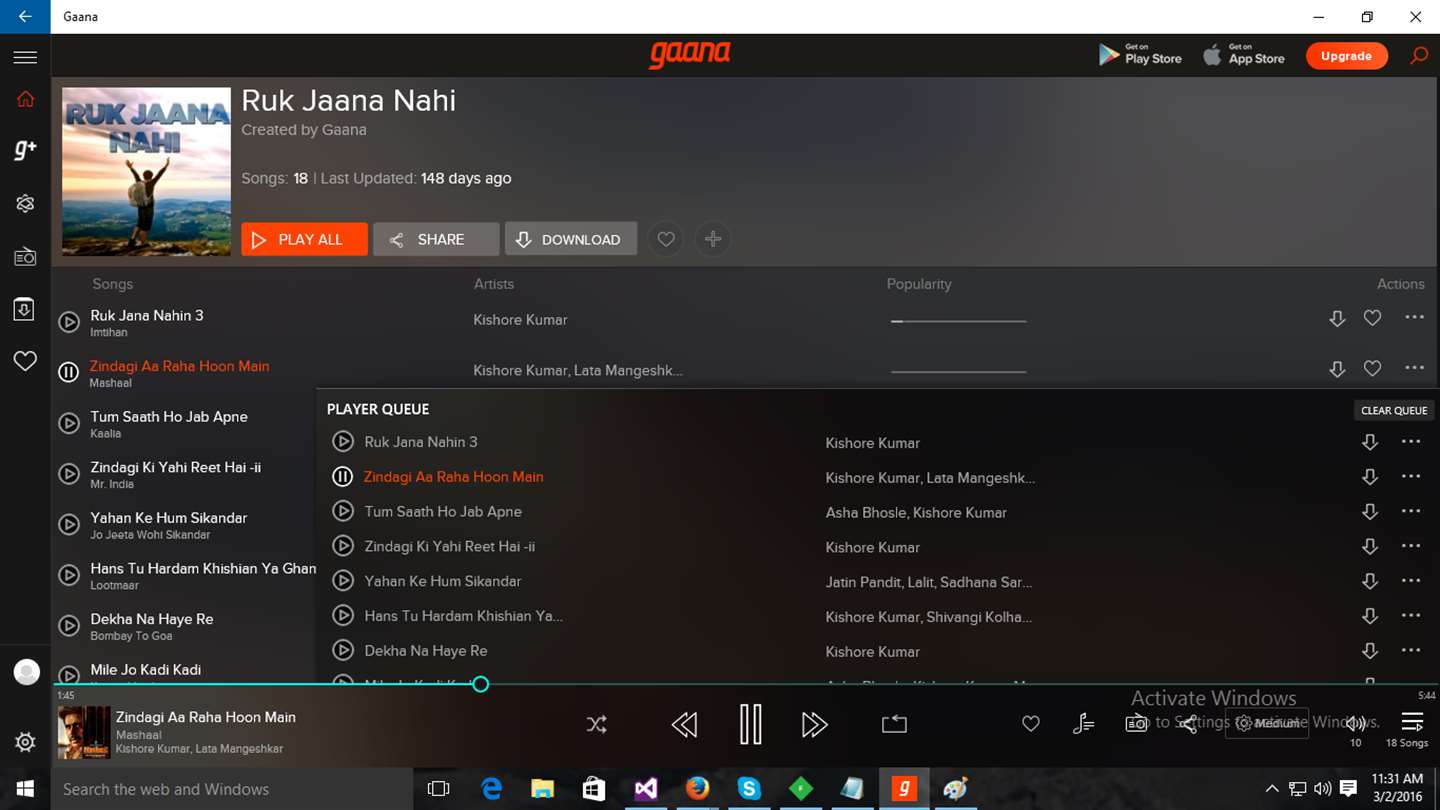Pause Zindagi Aa Raha Hoon Main in song list

click(x=69, y=372)
